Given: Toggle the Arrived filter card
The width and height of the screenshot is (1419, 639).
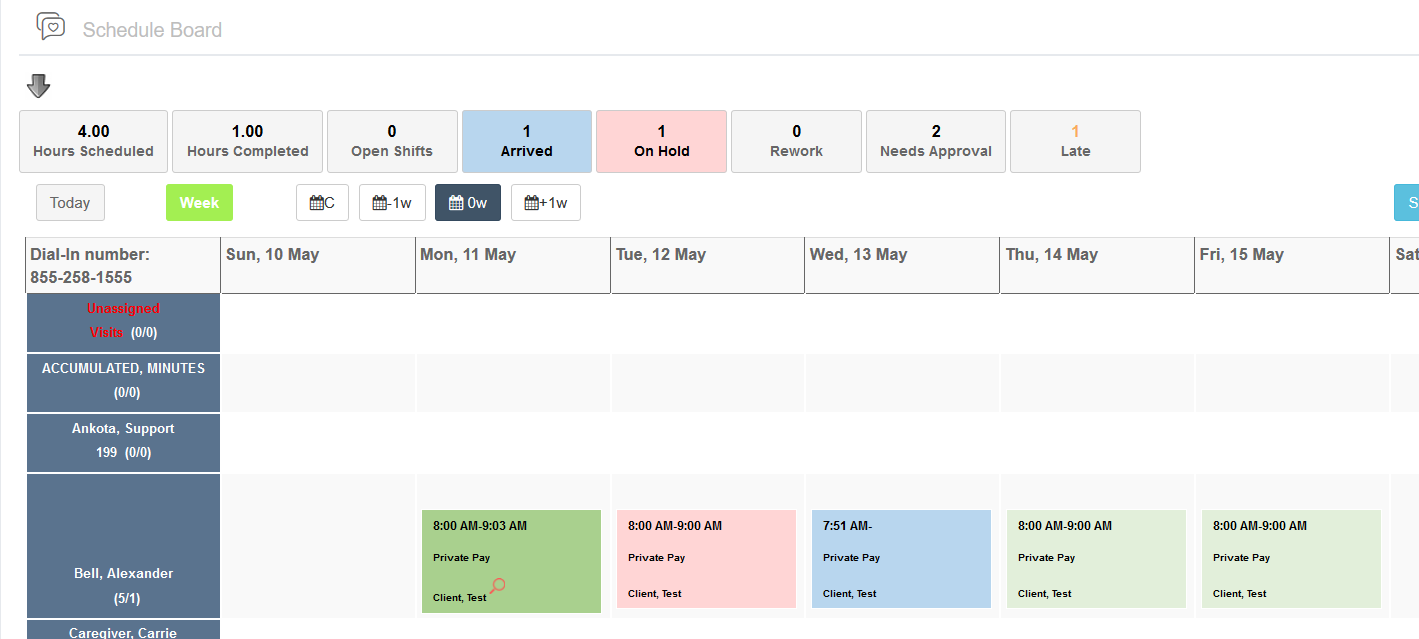Looking at the screenshot, I should tap(526, 141).
